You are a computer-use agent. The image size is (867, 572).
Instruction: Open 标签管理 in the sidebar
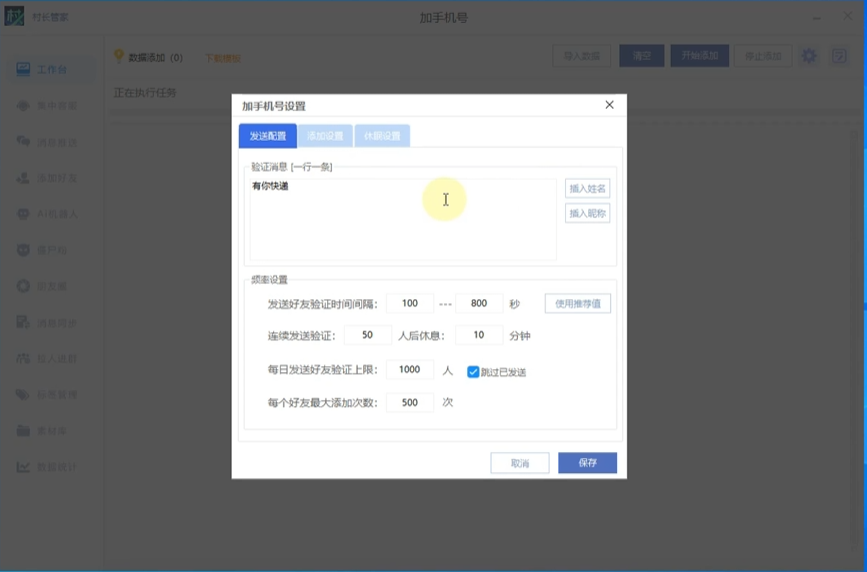click(x=46, y=395)
